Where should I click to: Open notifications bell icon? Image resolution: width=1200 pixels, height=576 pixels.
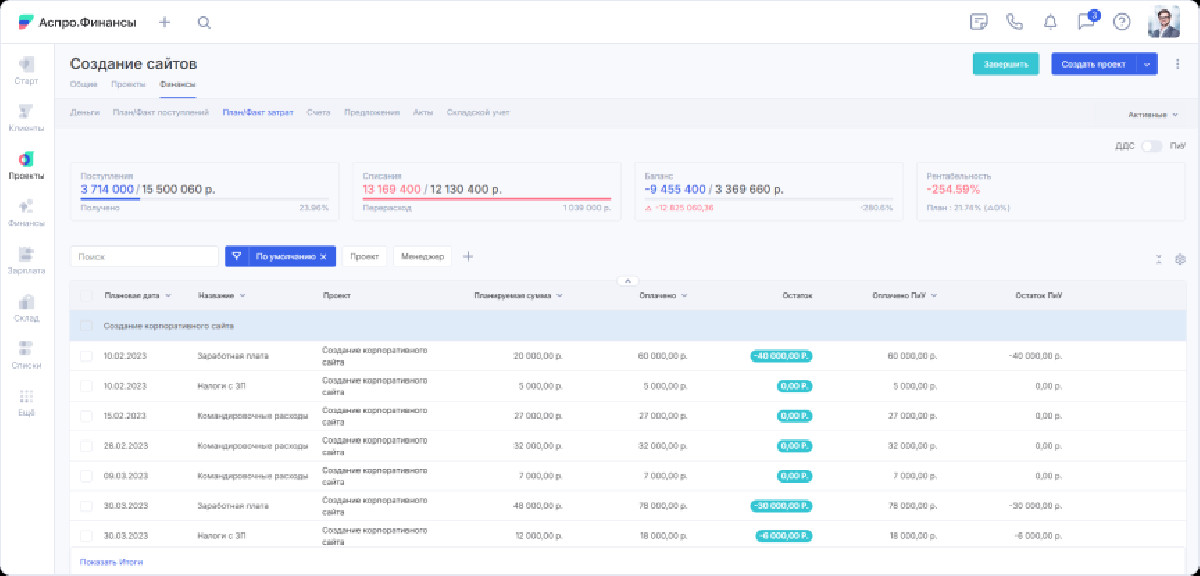pos(1050,22)
